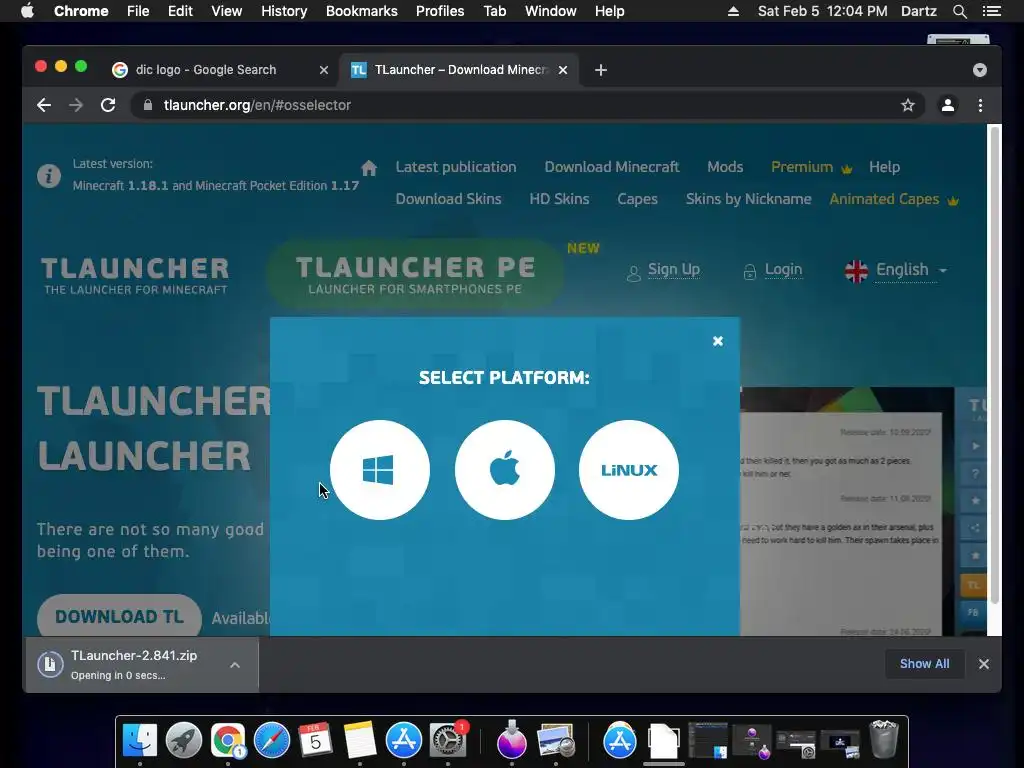This screenshot has height=768, width=1024.
Task: Open the Chrome menu in the menu bar
Action: click(81, 11)
